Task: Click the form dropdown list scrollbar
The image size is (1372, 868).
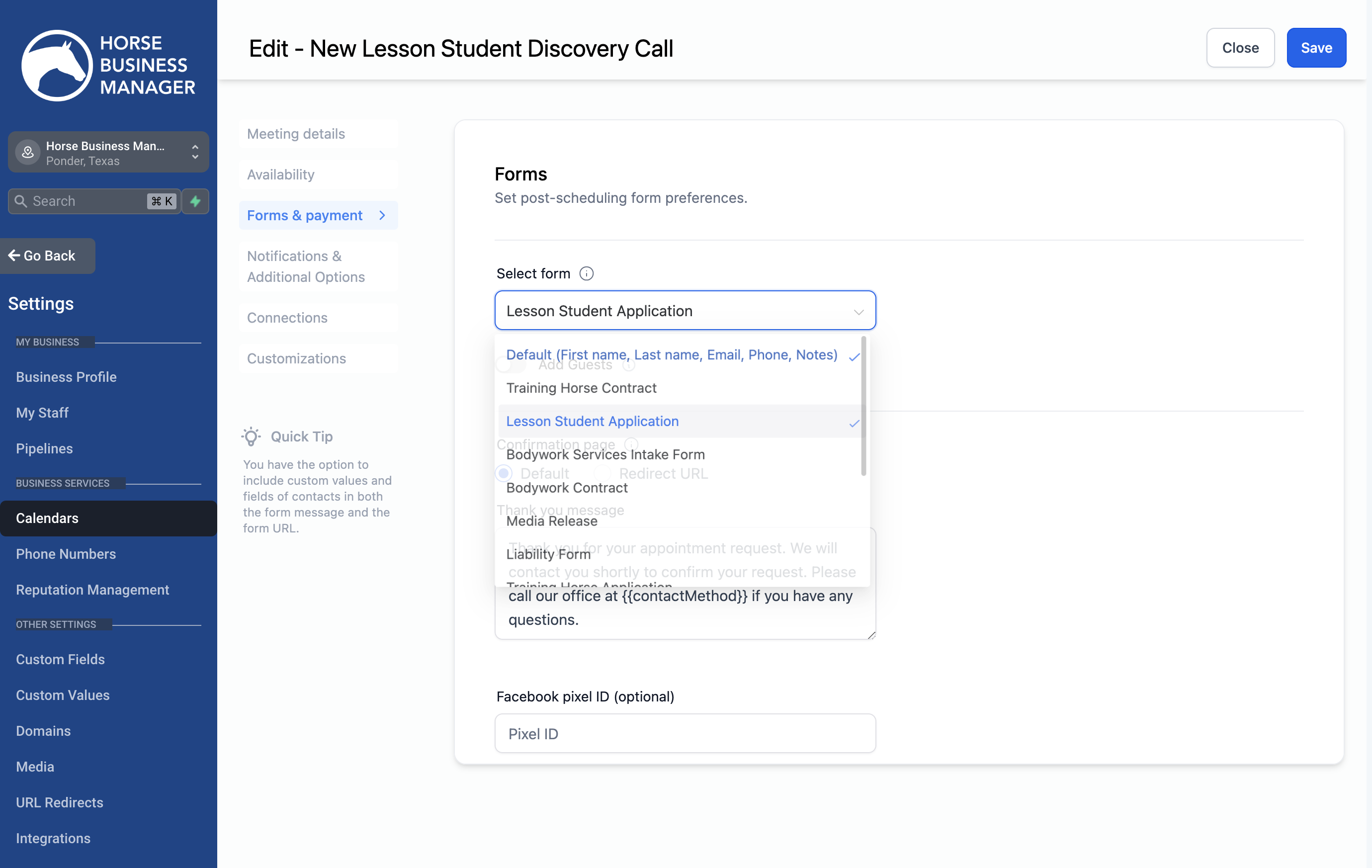Action: (x=864, y=406)
